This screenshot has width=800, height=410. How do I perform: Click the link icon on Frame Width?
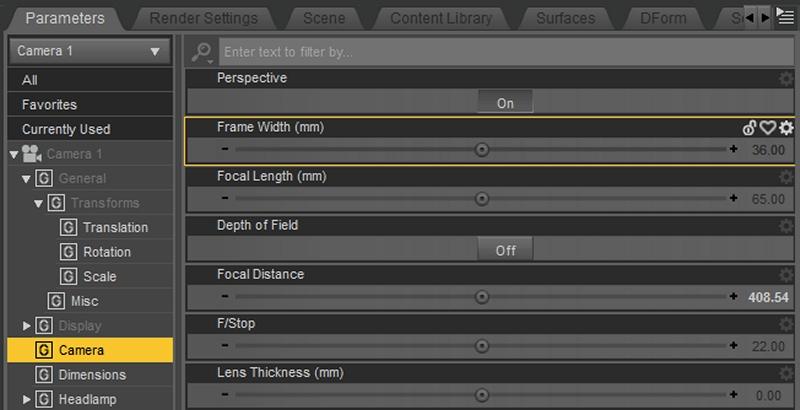[750, 127]
